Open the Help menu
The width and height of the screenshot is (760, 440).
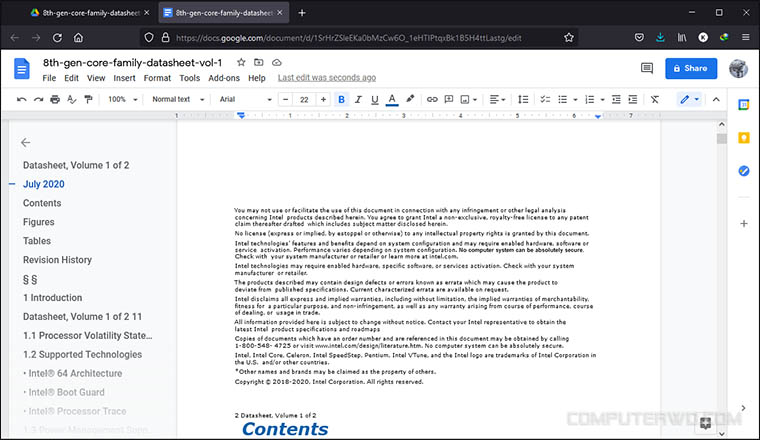tap(257, 78)
